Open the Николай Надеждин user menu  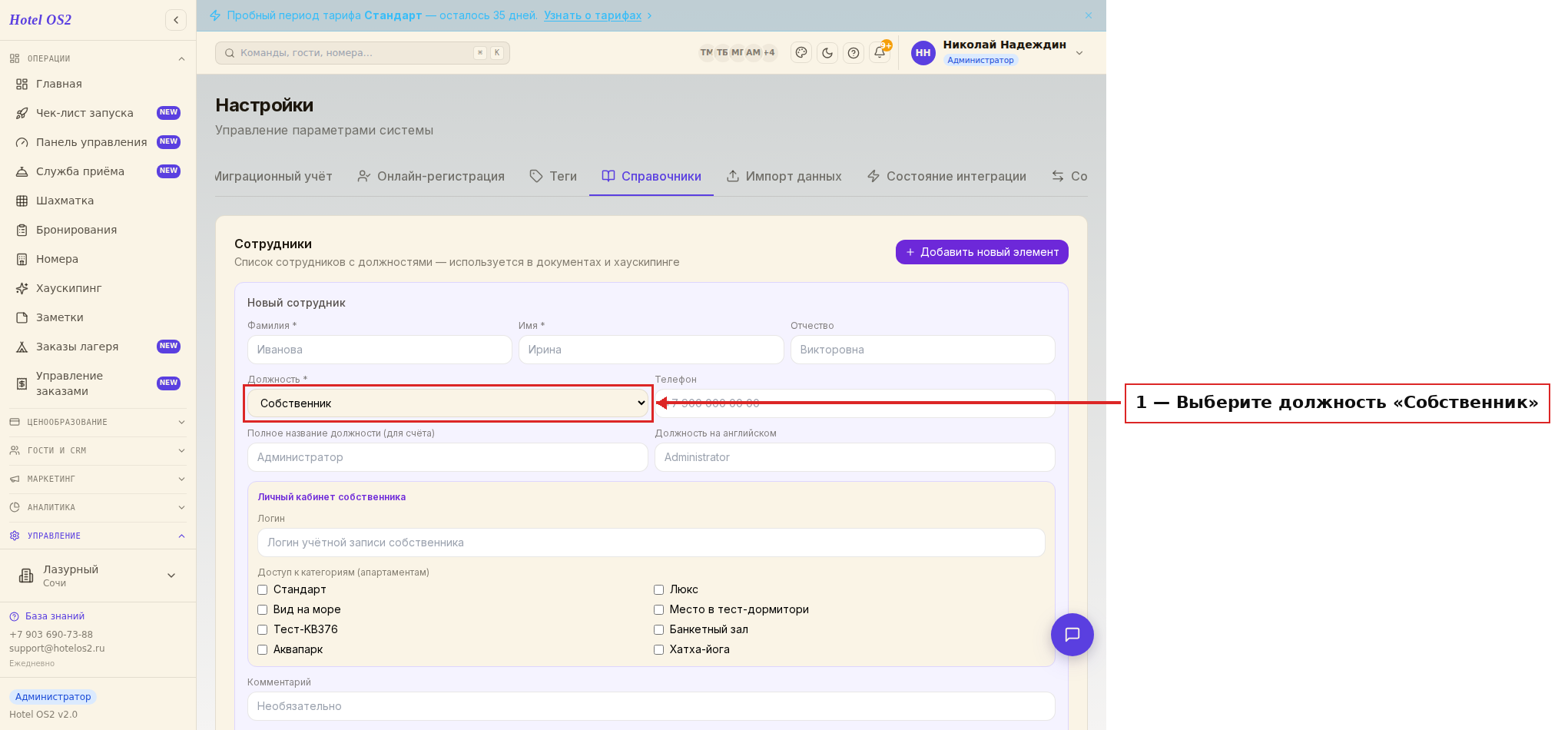(x=997, y=52)
